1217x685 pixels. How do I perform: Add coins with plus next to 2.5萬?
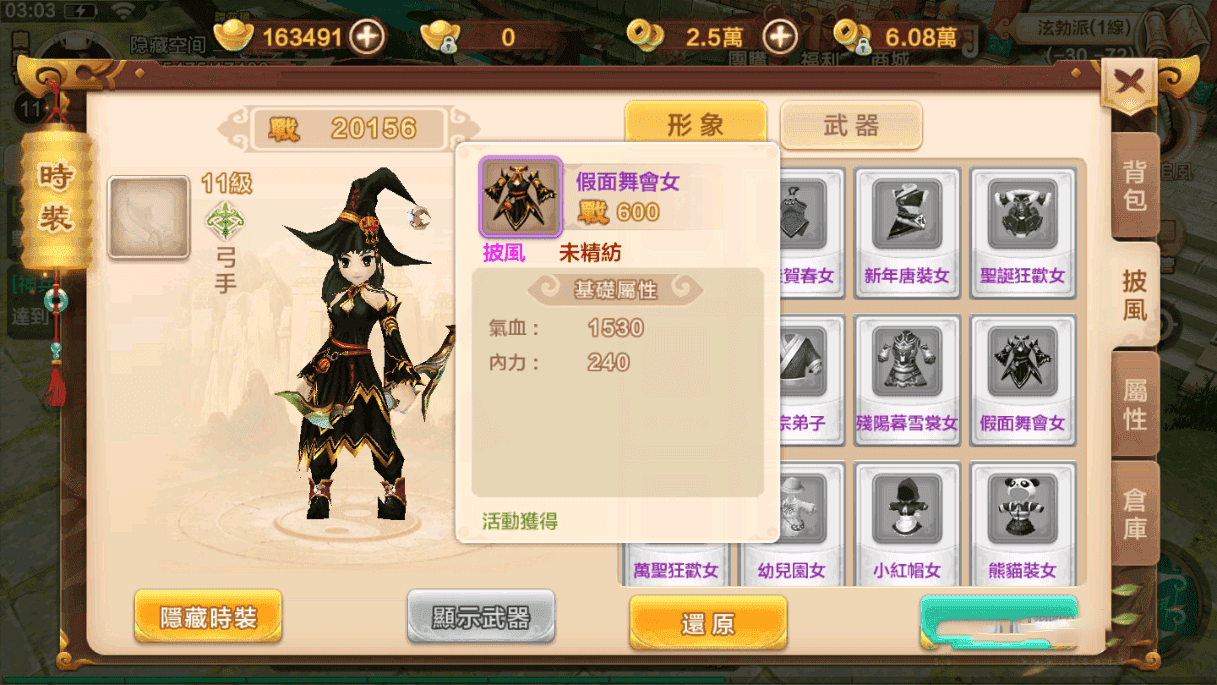coord(780,38)
